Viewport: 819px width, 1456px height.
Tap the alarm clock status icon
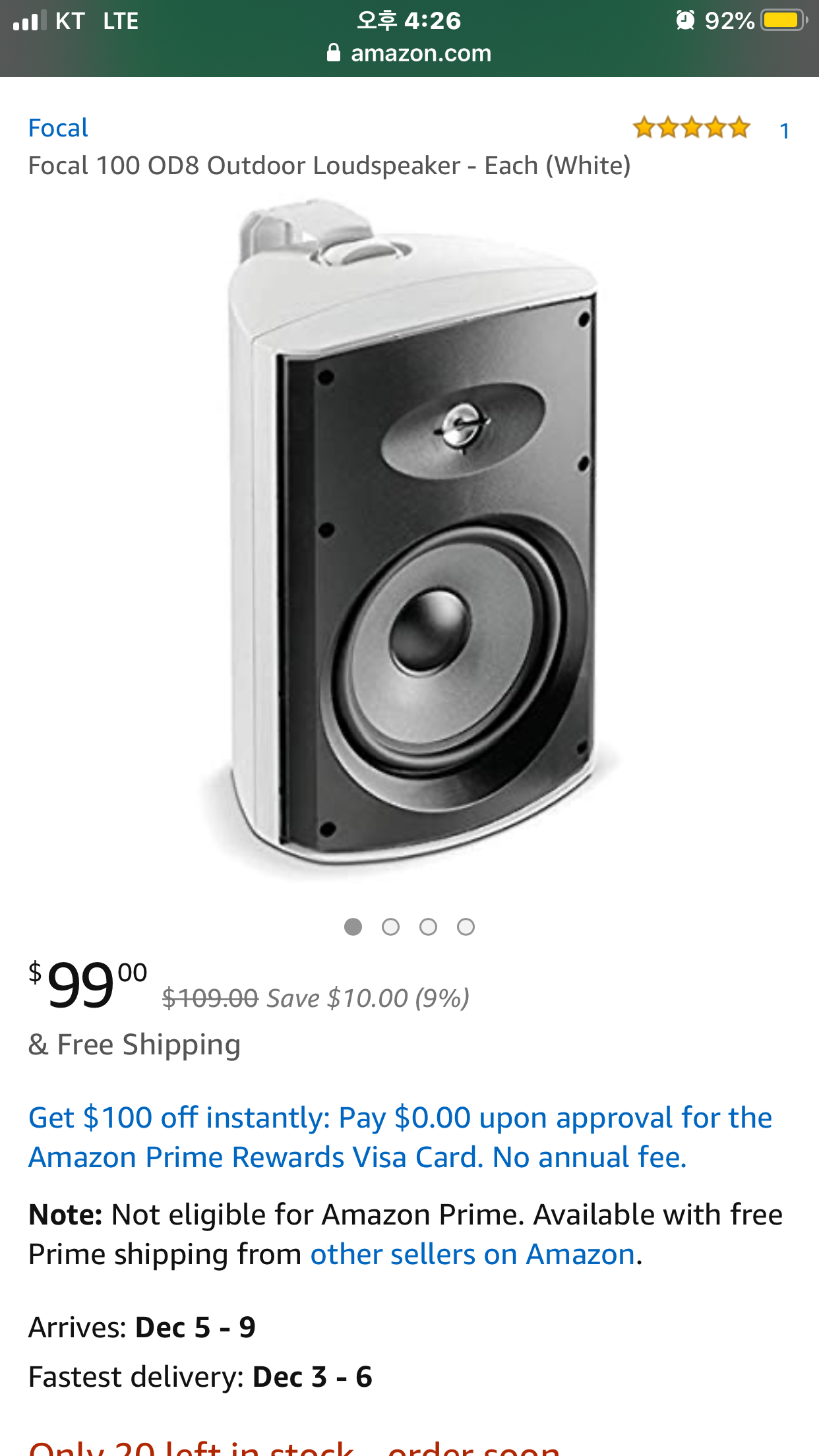tap(685, 20)
